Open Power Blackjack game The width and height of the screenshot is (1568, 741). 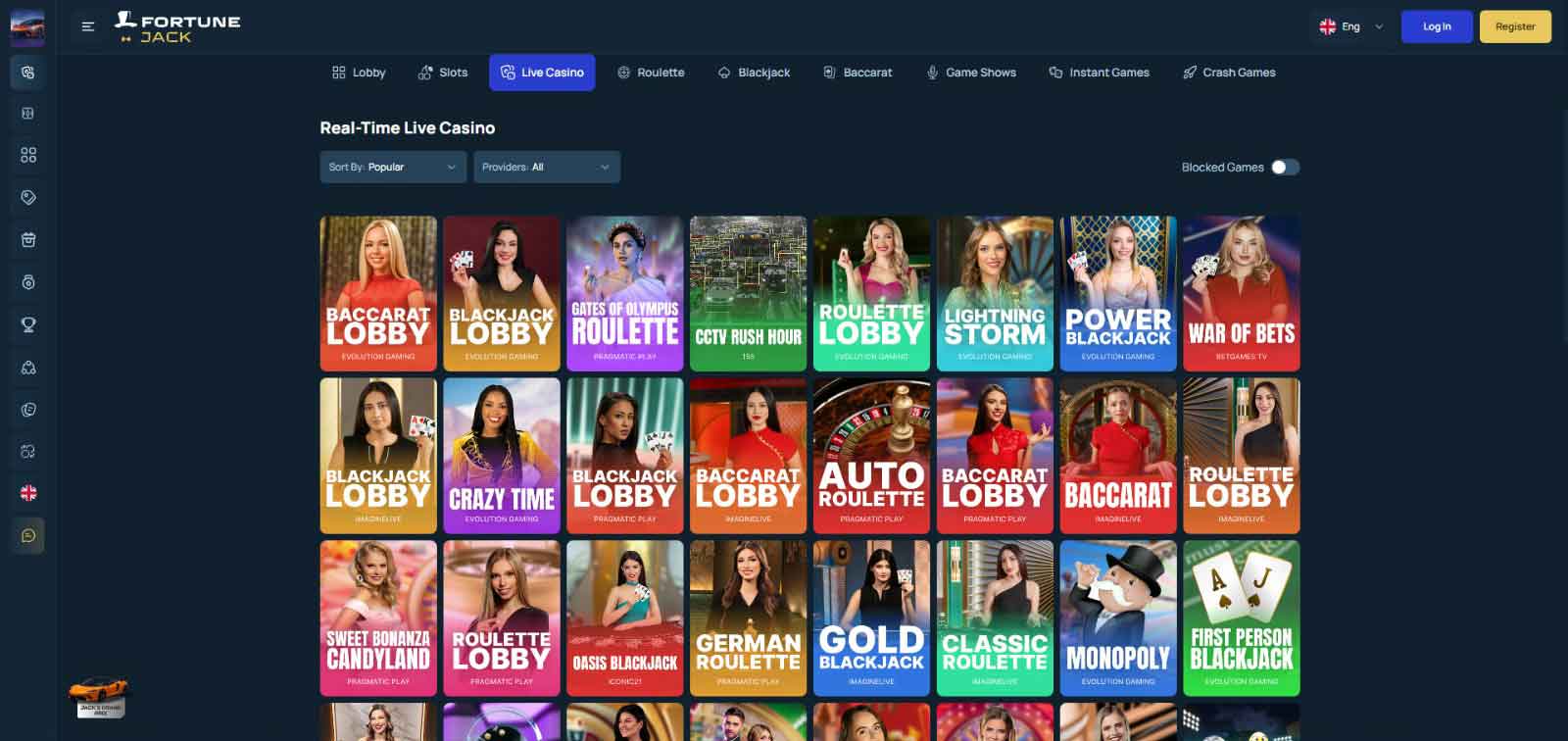tap(1118, 294)
